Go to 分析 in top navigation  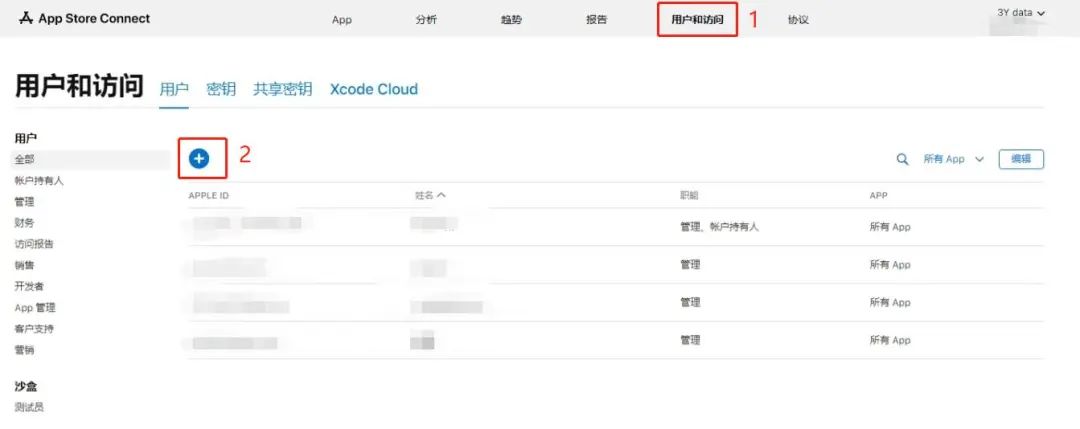tap(426, 20)
